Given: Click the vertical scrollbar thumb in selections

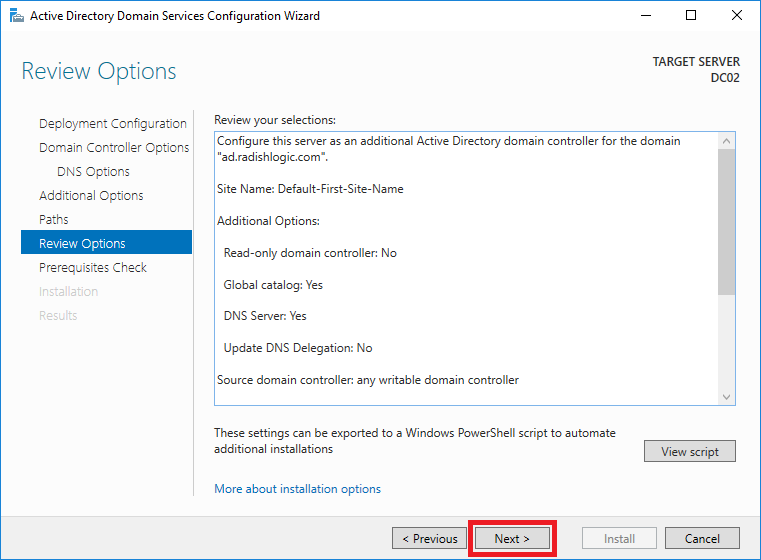Looking at the screenshot, I should point(726,222).
